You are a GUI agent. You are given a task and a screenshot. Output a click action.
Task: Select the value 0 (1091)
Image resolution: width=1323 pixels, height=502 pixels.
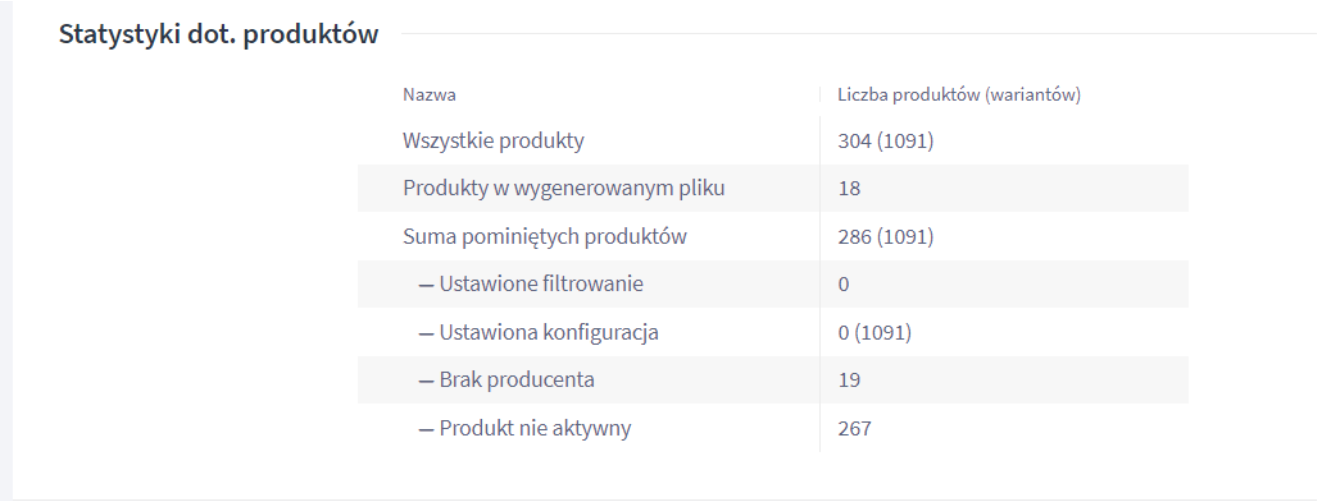click(x=874, y=333)
